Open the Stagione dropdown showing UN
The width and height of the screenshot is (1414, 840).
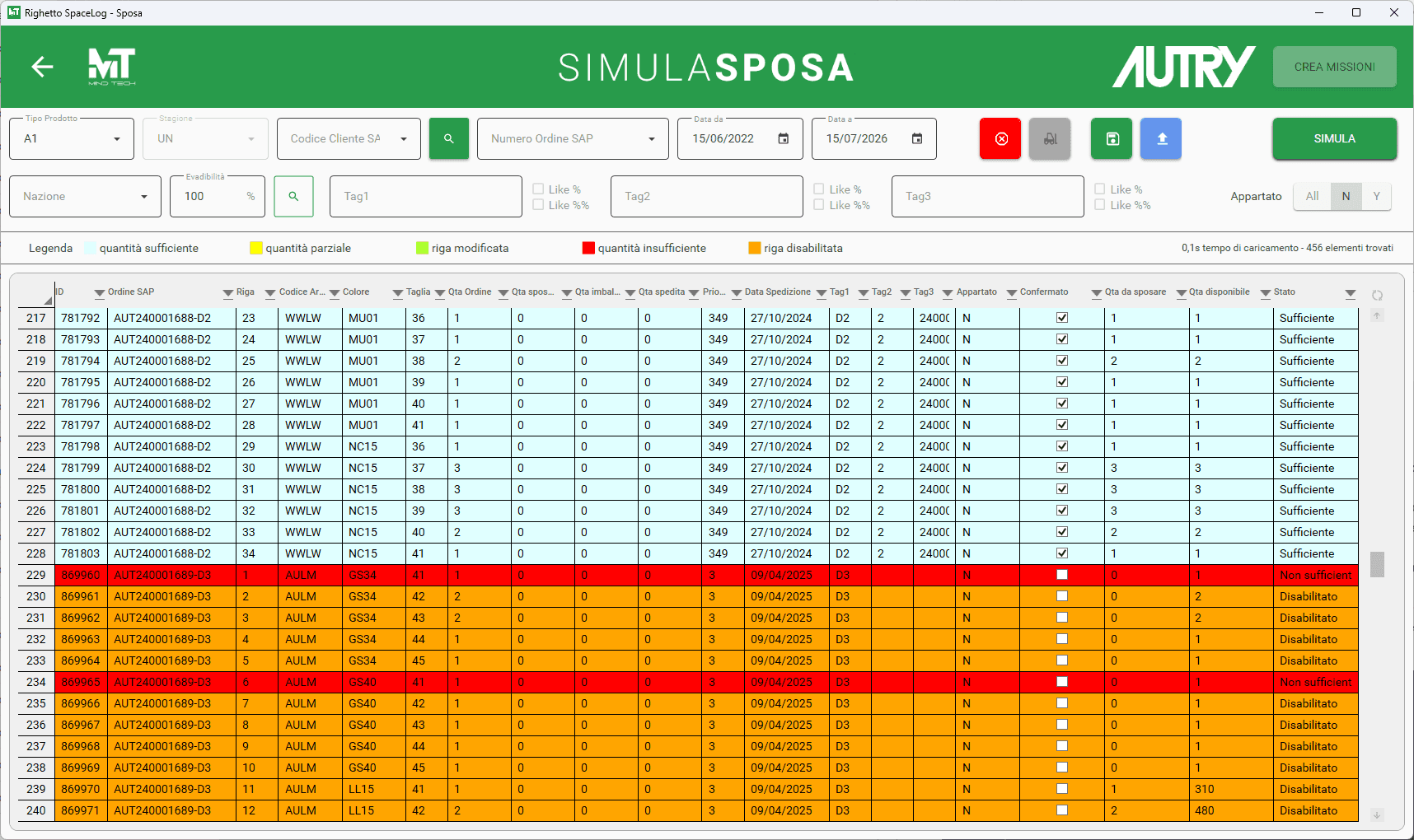coord(205,138)
